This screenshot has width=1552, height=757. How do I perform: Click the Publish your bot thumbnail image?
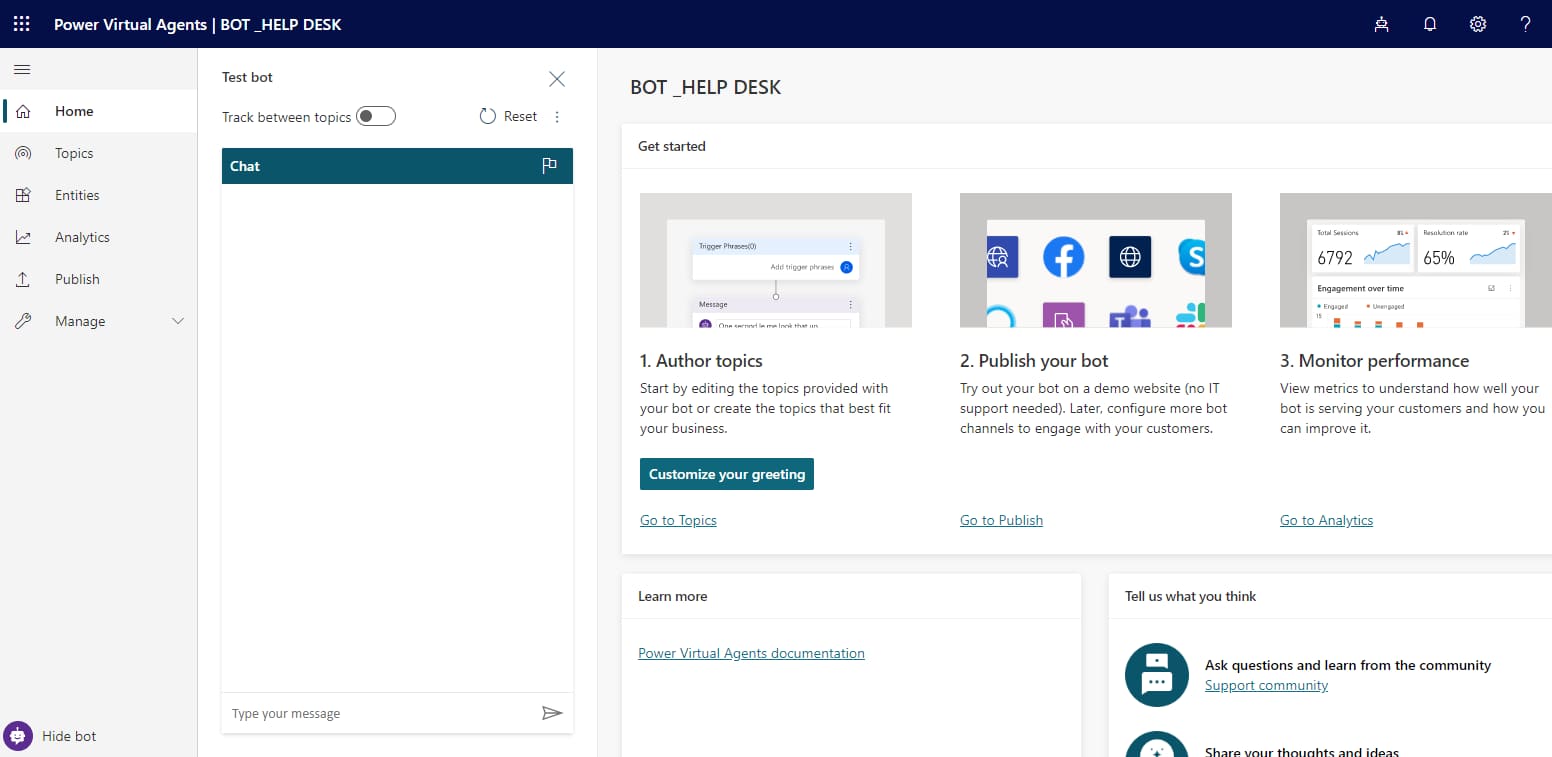(x=1096, y=260)
